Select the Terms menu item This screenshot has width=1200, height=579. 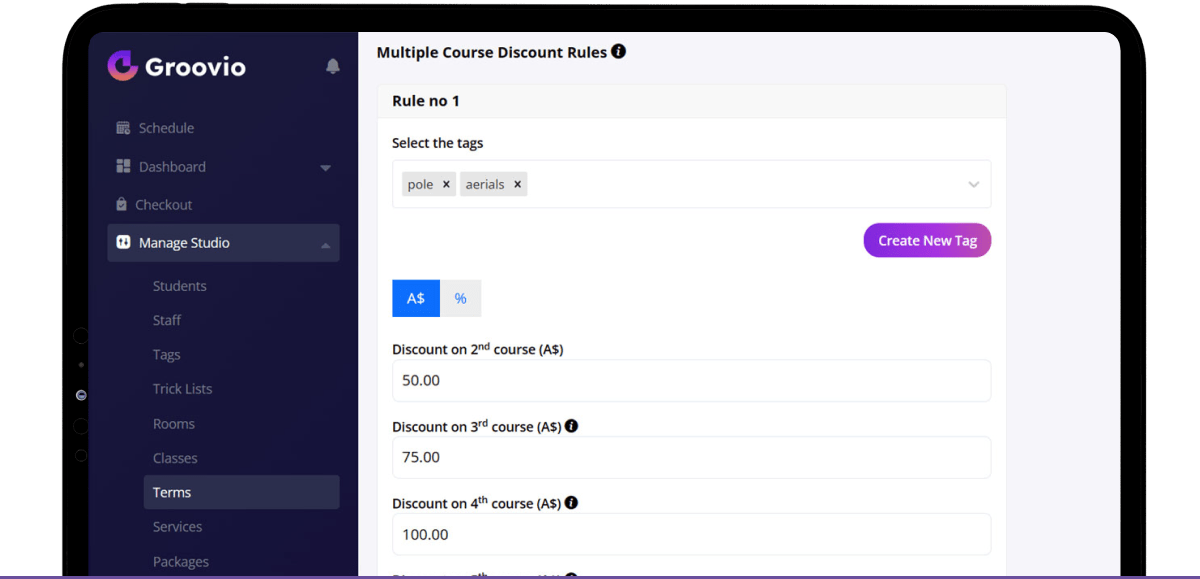(172, 492)
